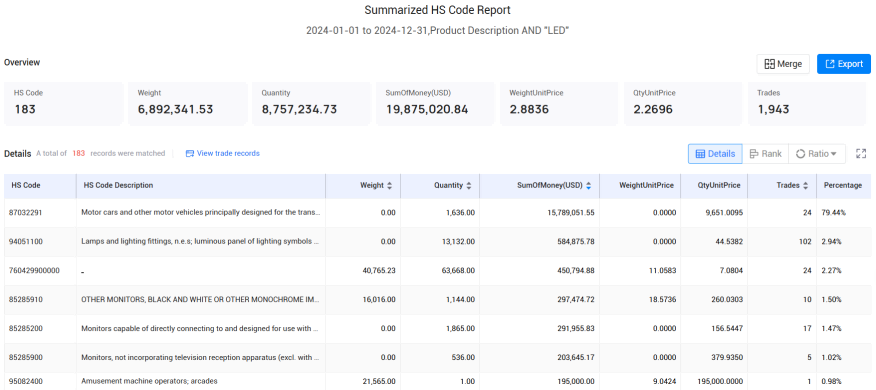
Task: Click trades count 102
Action: (x=805, y=241)
